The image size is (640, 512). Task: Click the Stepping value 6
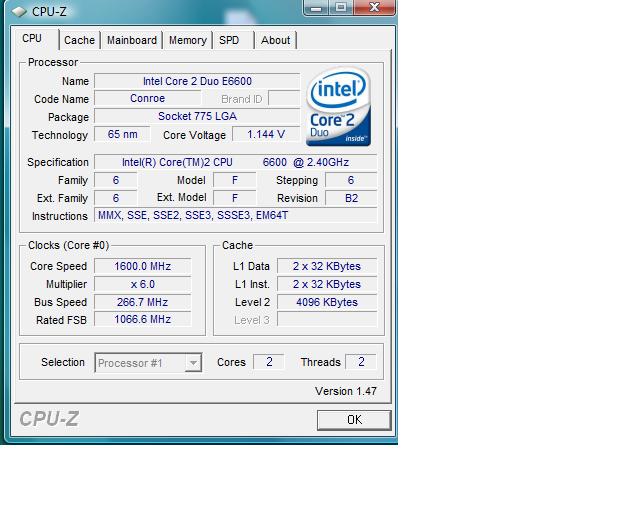click(351, 180)
